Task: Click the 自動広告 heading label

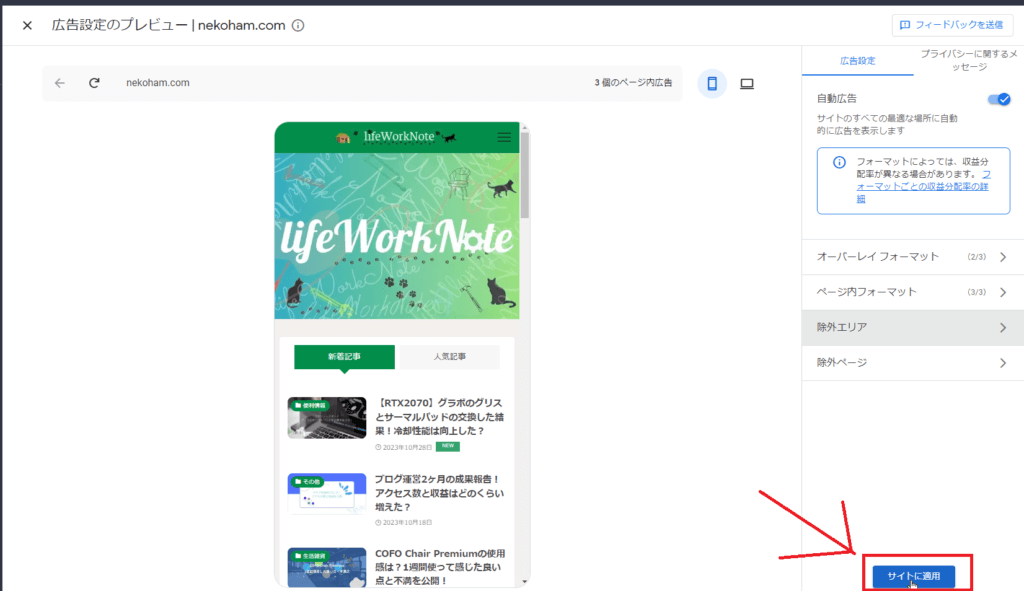Action: tap(837, 99)
